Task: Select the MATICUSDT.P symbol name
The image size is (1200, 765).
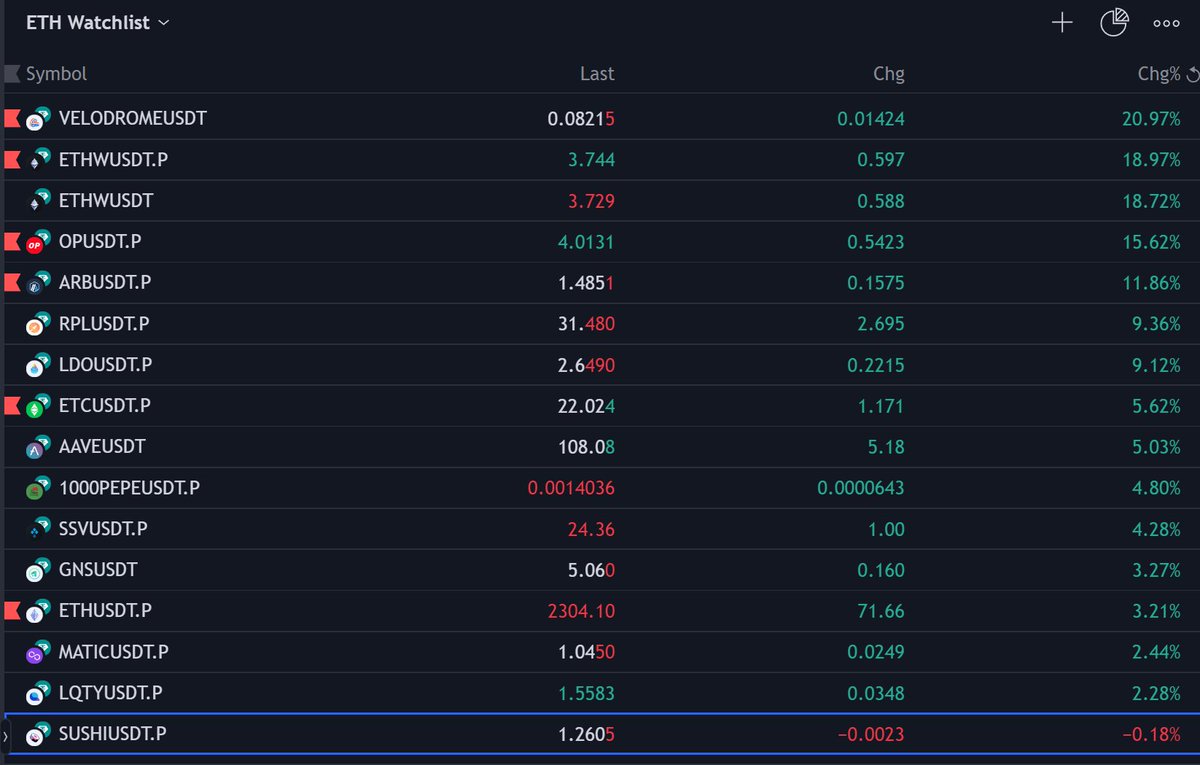Action: point(113,651)
